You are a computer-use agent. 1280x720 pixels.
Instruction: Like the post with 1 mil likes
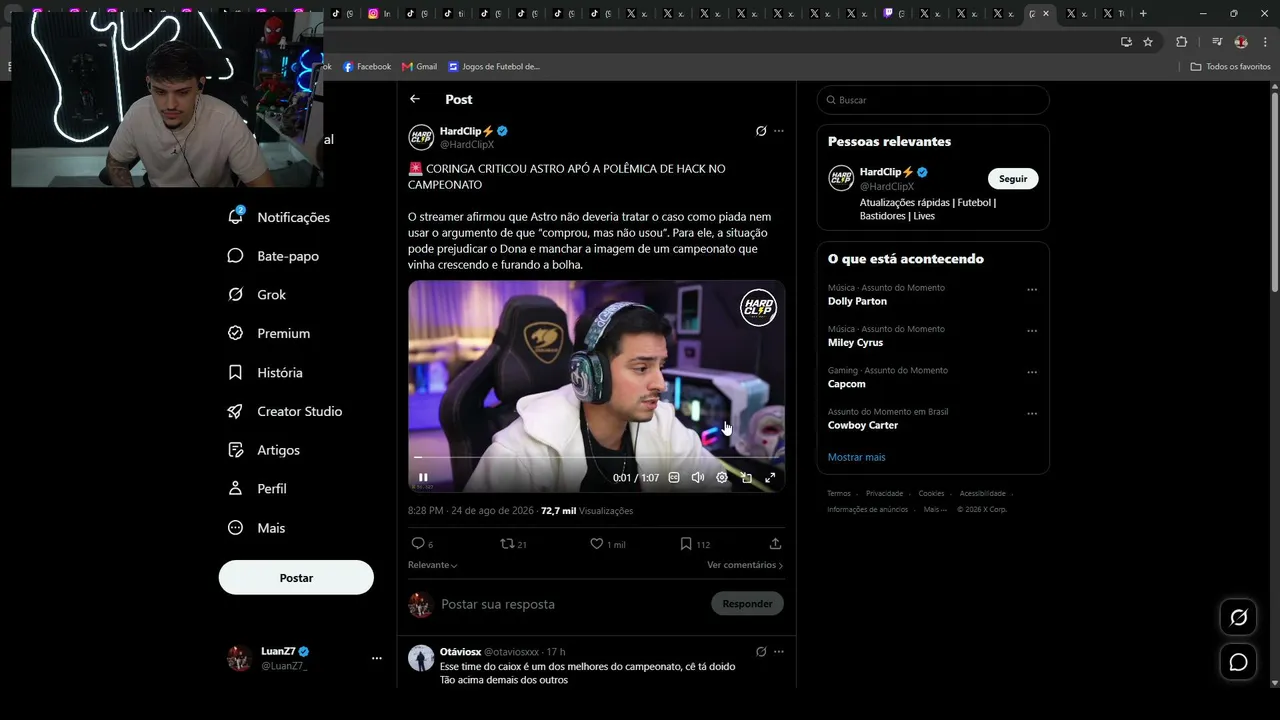pos(596,544)
